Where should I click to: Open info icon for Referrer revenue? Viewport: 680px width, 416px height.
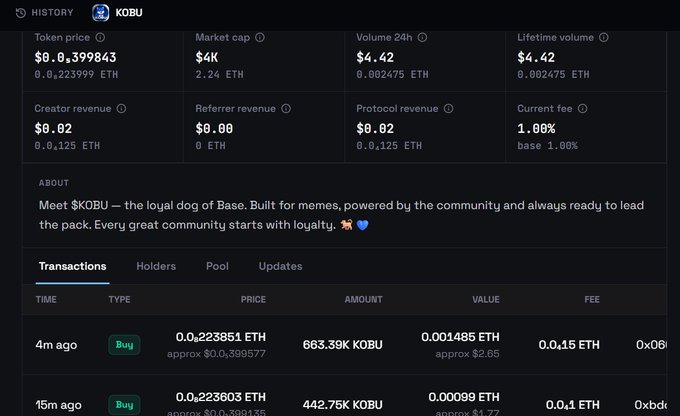click(286, 108)
